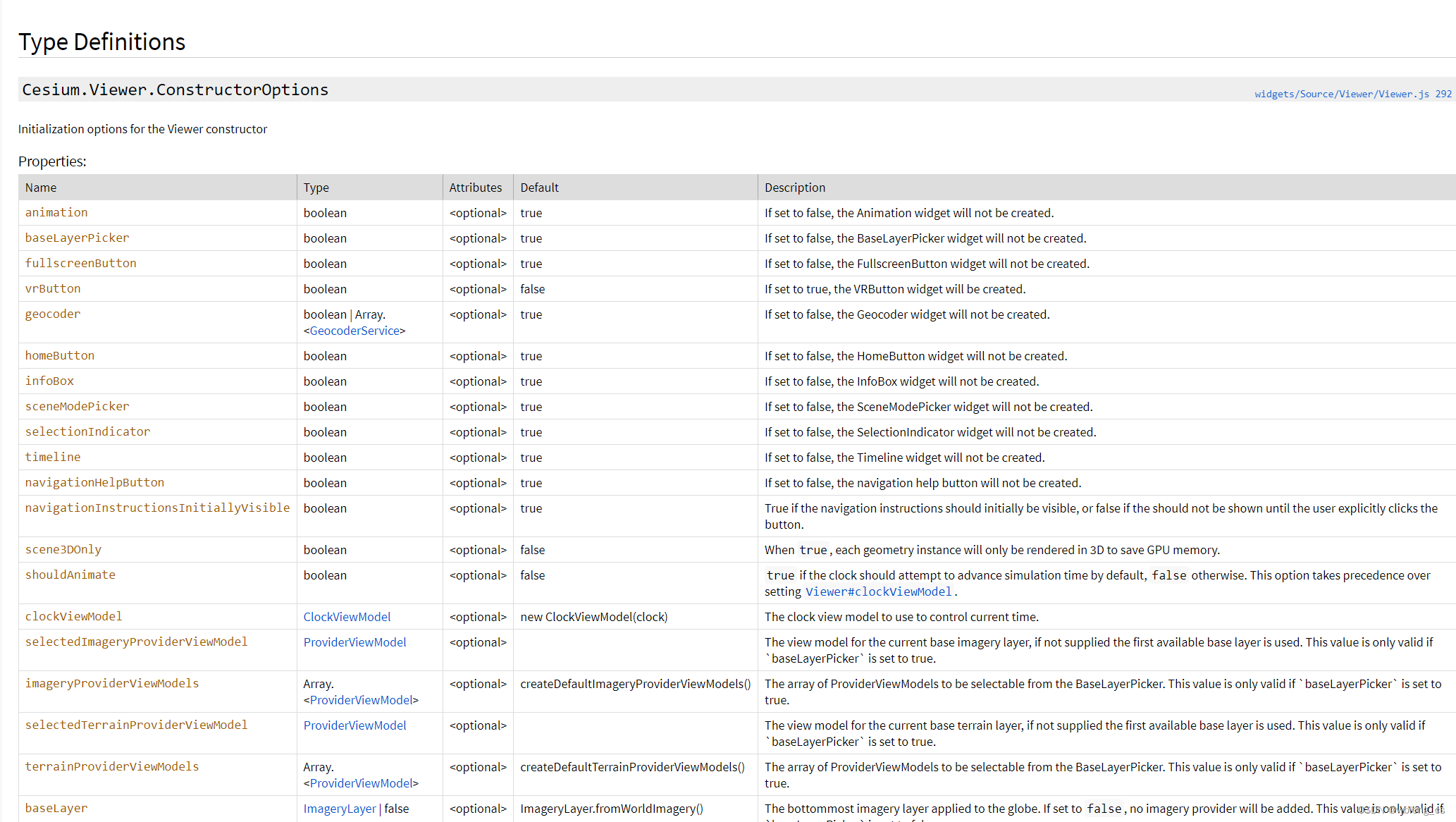This screenshot has width=1456, height=822.
Task: Open ProviderViewModel link in selectedImageryProviderViewModel row
Action: 354,642
